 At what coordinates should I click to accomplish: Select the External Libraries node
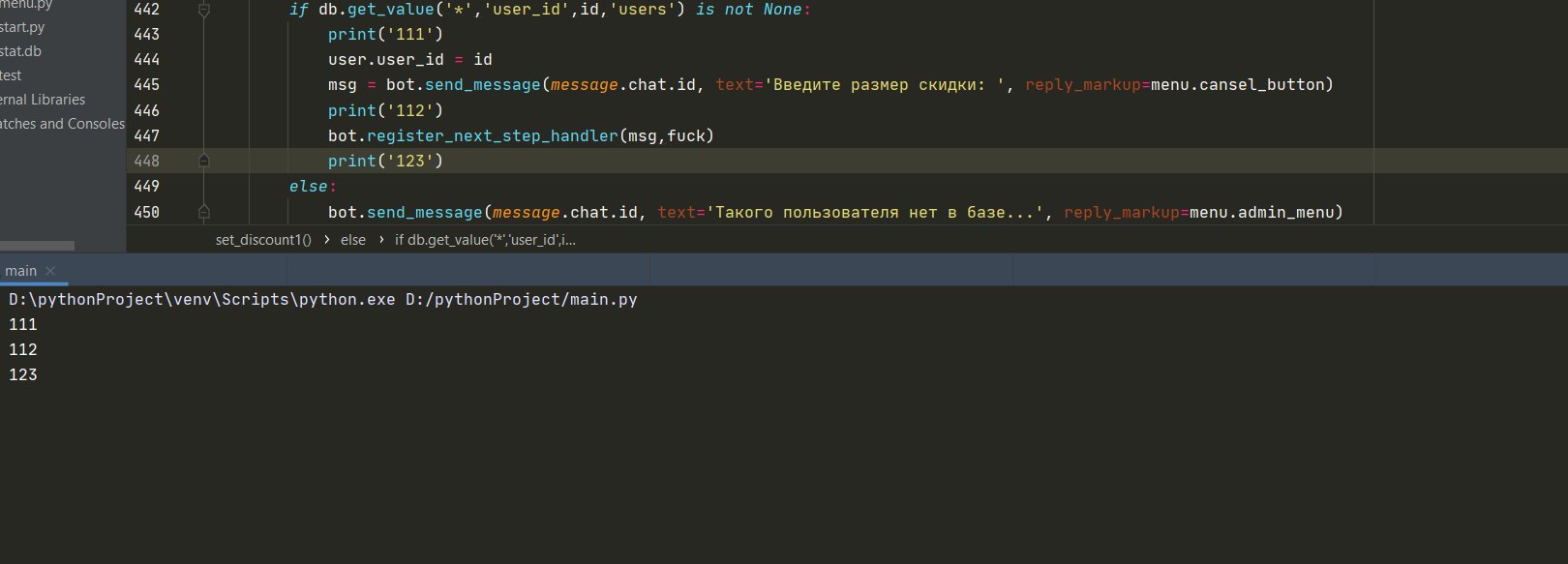click(43, 100)
